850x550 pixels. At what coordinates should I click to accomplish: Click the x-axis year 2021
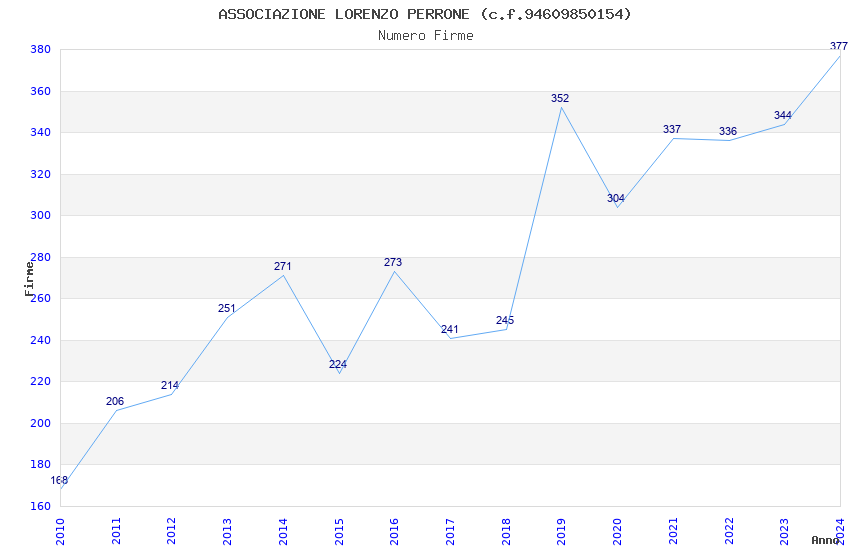click(673, 531)
